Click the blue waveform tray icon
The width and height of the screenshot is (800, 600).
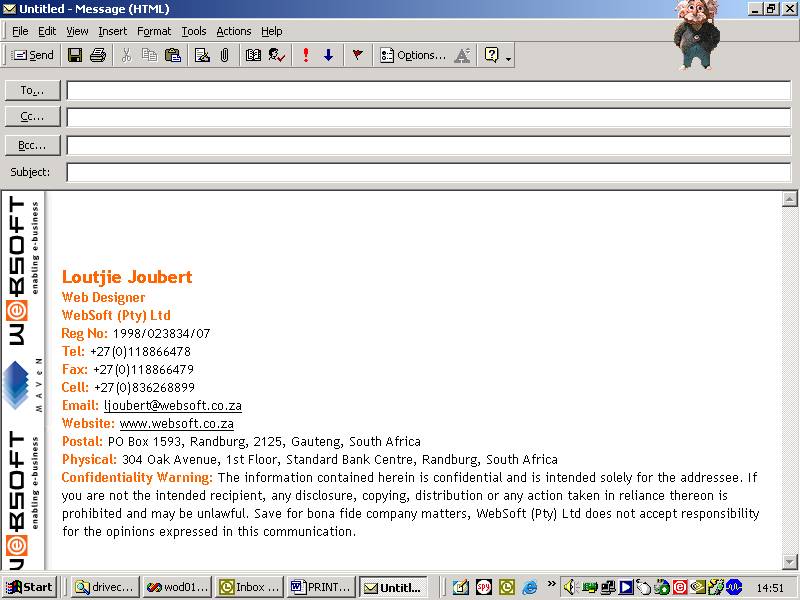tap(735, 587)
